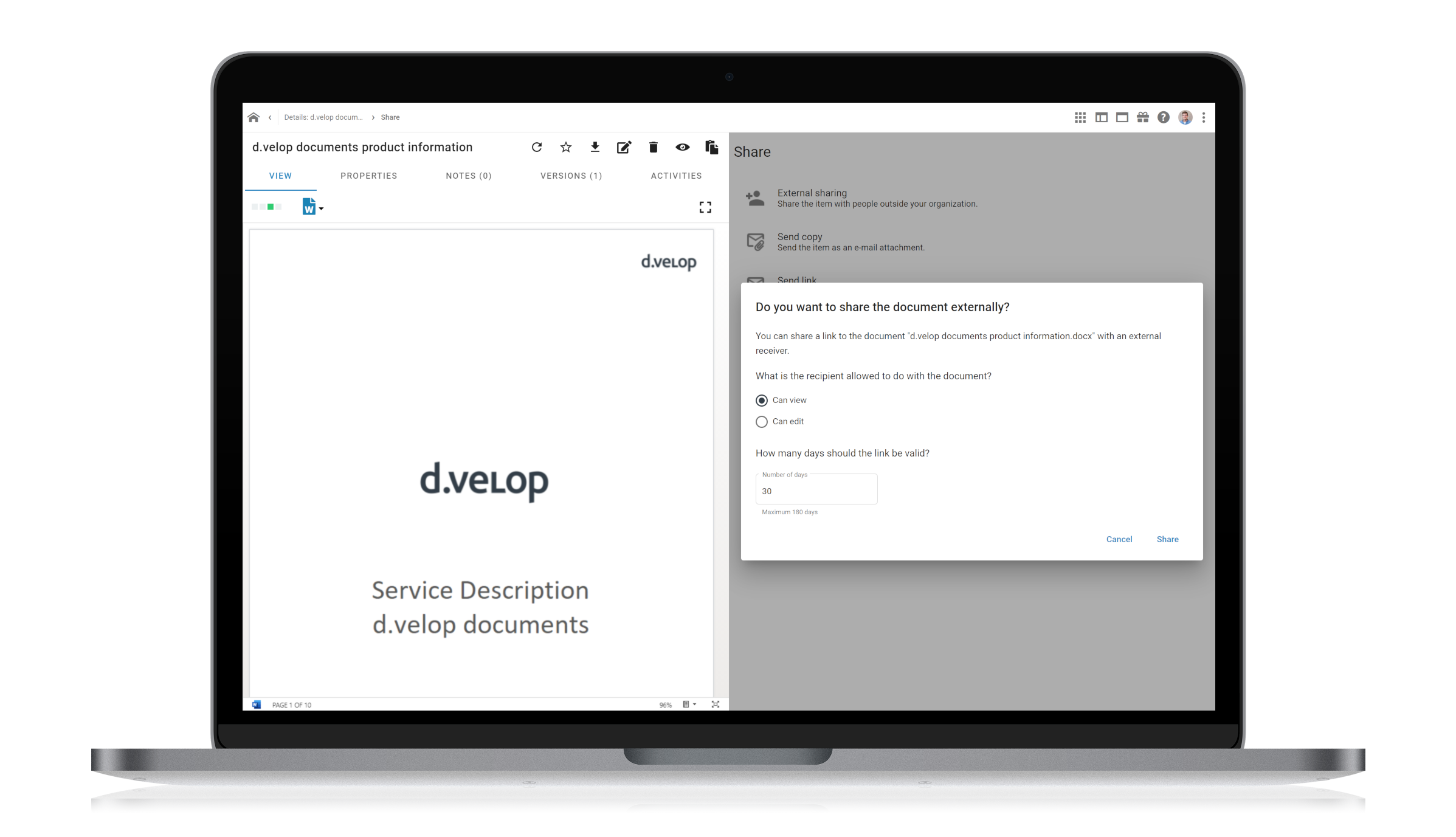Open the three-dot menu in the header
The height and width of the screenshot is (837, 1456).
1204,117
